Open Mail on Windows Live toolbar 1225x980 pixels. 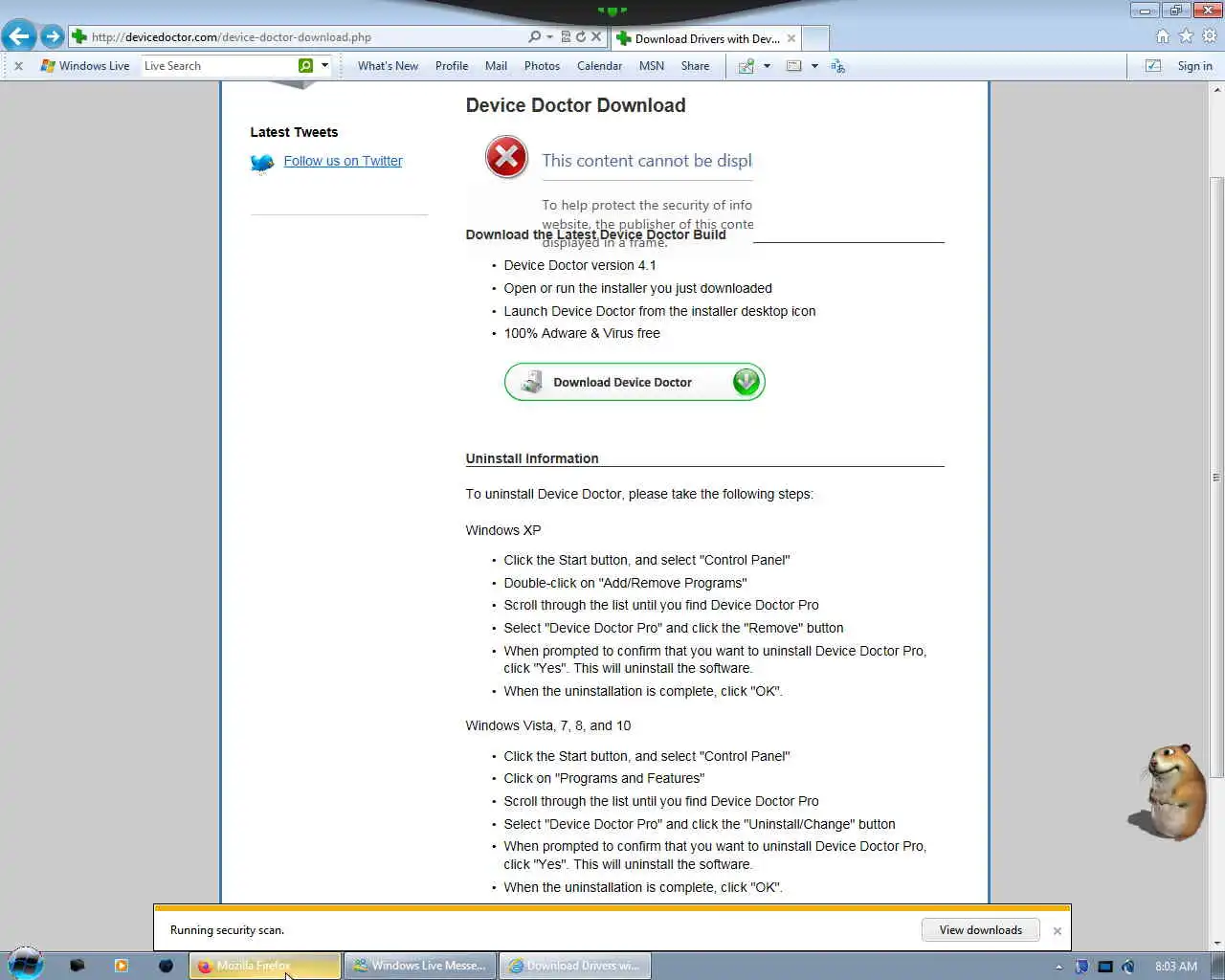coord(496,66)
